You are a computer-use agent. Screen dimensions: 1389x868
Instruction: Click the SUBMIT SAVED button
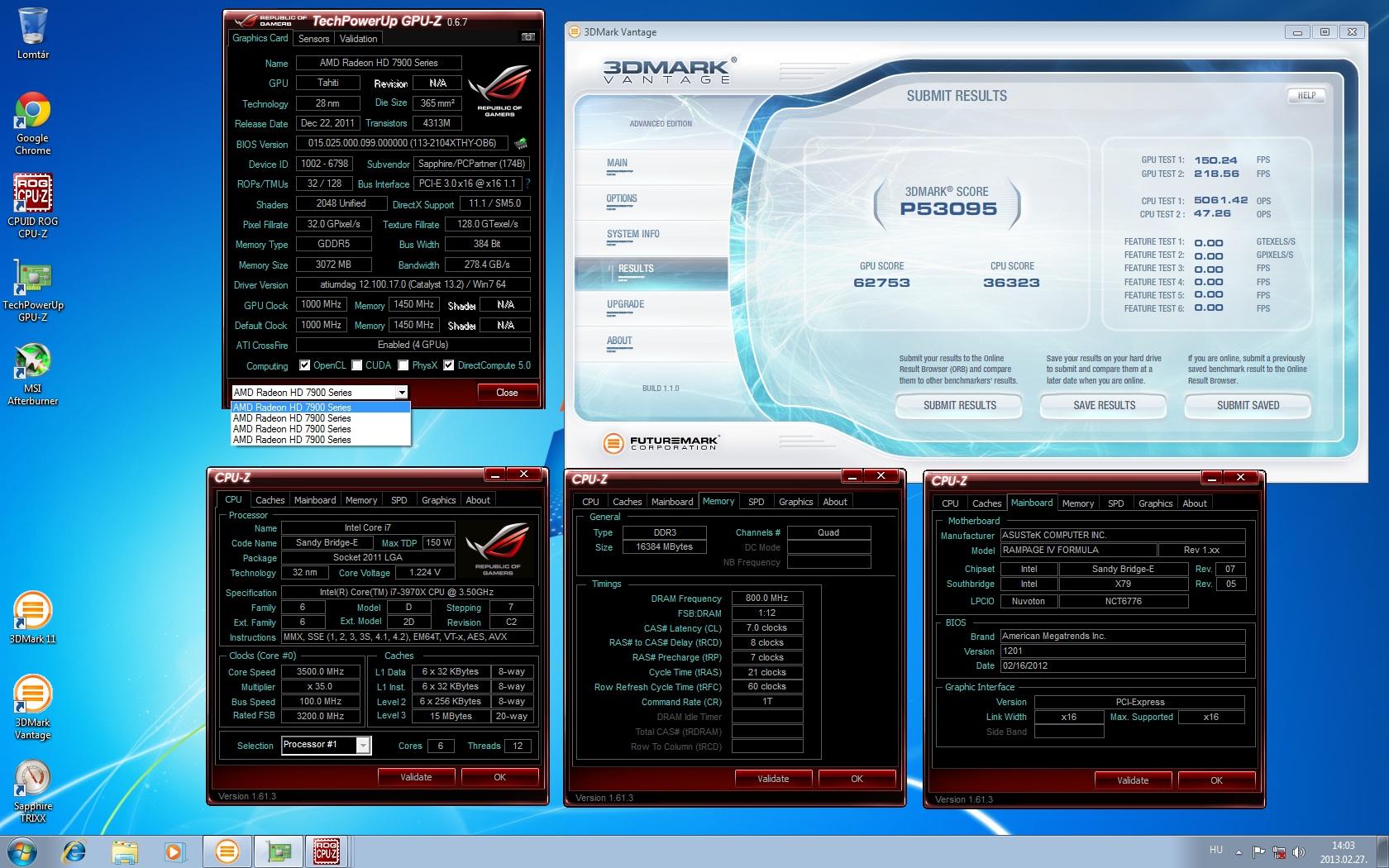[x=1248, y=406]
